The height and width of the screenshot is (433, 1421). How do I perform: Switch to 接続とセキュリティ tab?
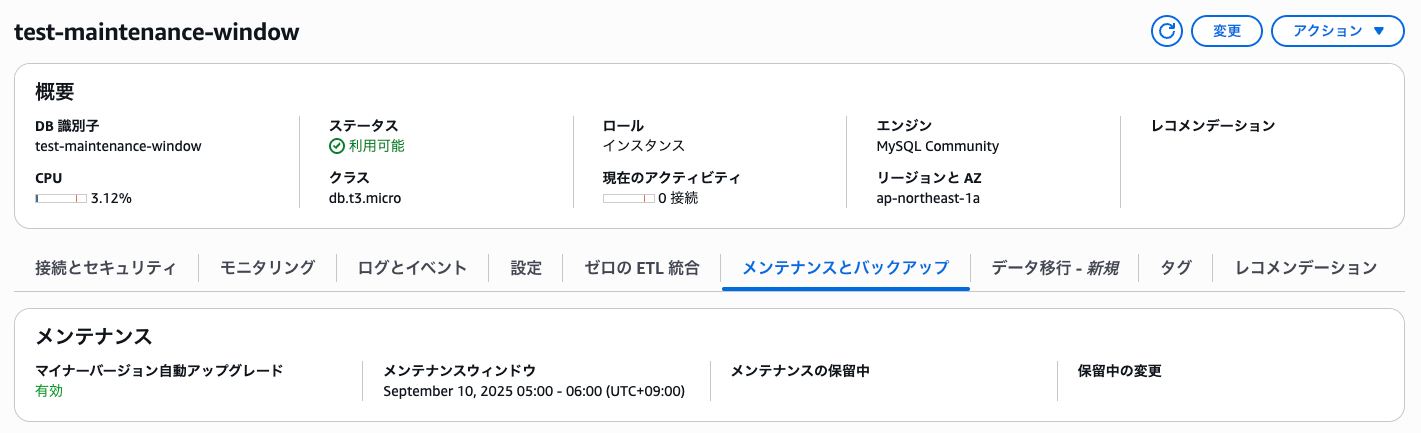(106, 268)
